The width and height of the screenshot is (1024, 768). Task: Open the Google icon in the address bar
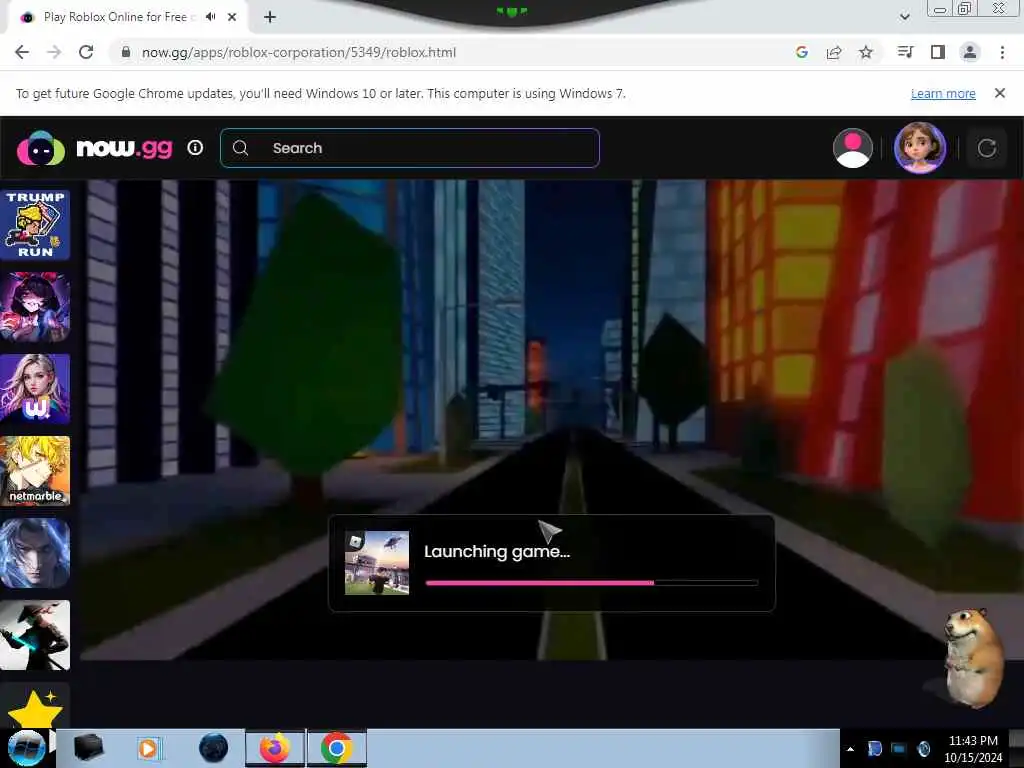pyautogui.click(x=802, y=52)
